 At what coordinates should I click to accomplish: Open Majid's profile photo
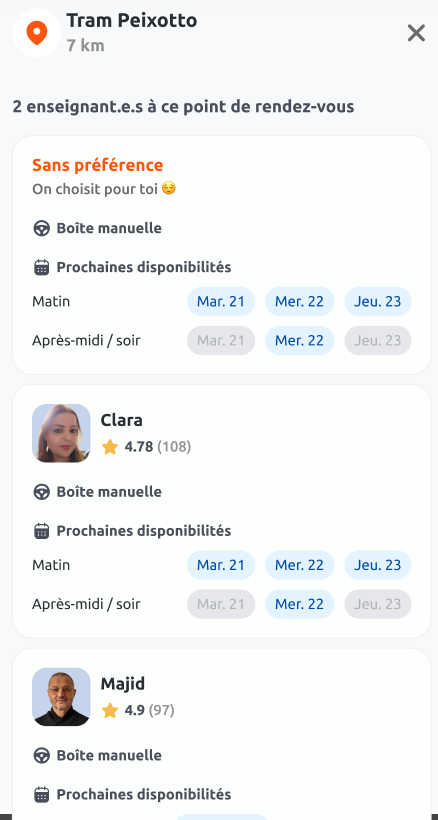click(x=61, y=697)
